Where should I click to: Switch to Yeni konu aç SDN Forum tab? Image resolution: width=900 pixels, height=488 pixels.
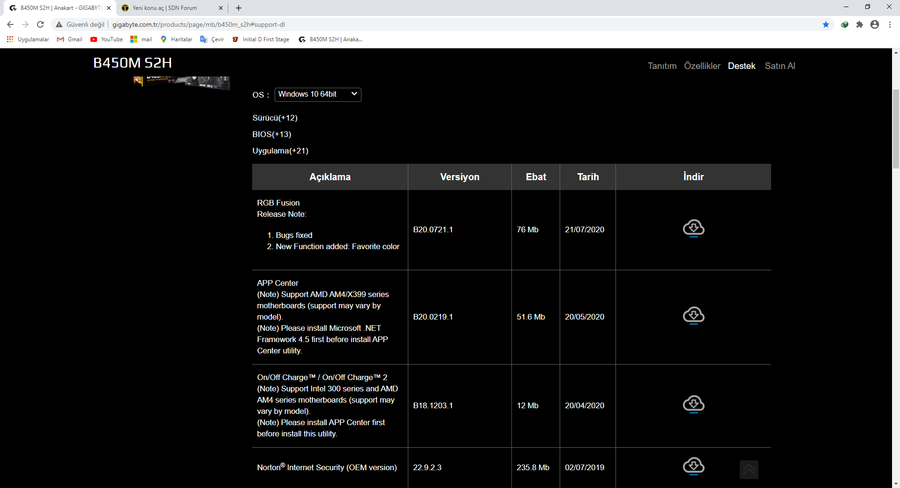point(171,8)
